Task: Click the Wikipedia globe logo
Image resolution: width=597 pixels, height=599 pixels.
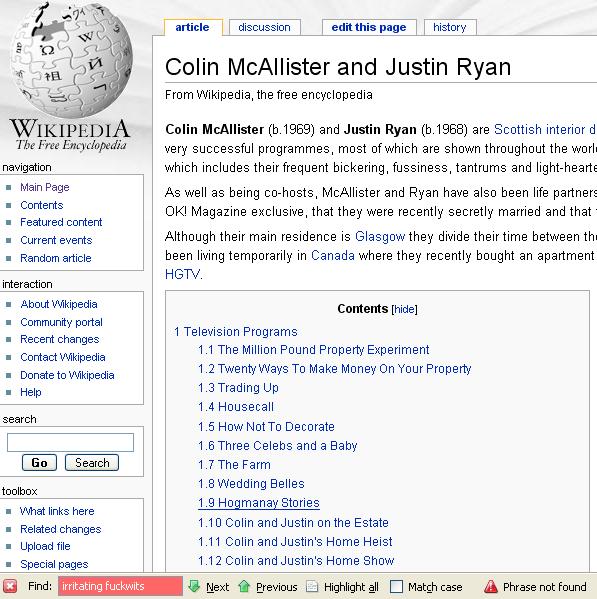Action: pos(71,60)
